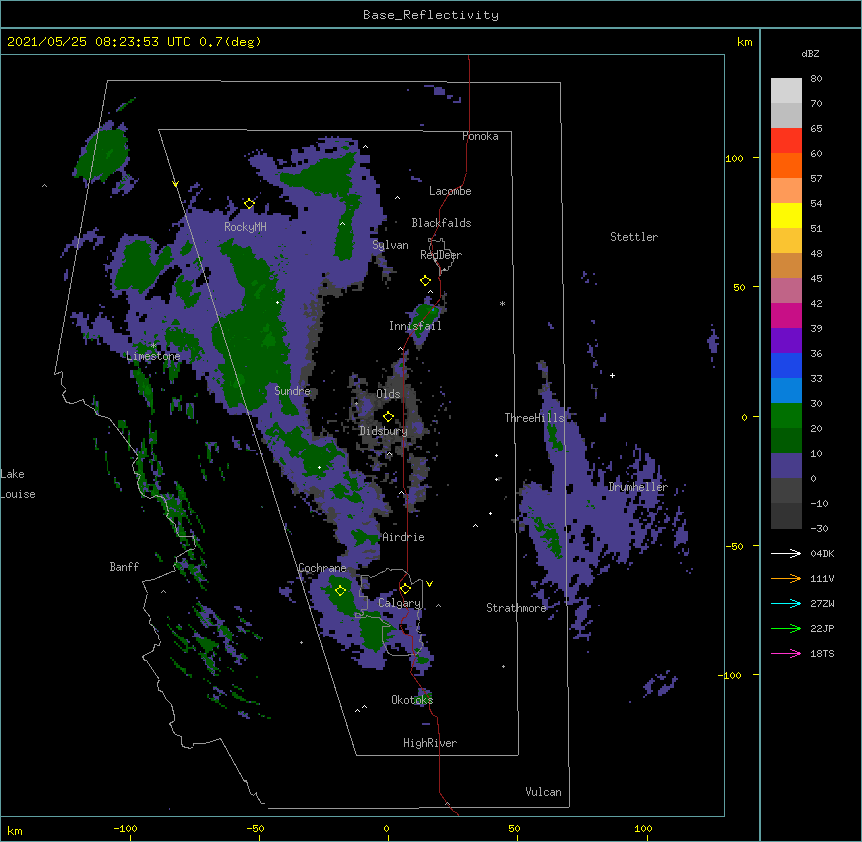Click the Strathmore town label
862x842 pixels.
tap(516, 608)
